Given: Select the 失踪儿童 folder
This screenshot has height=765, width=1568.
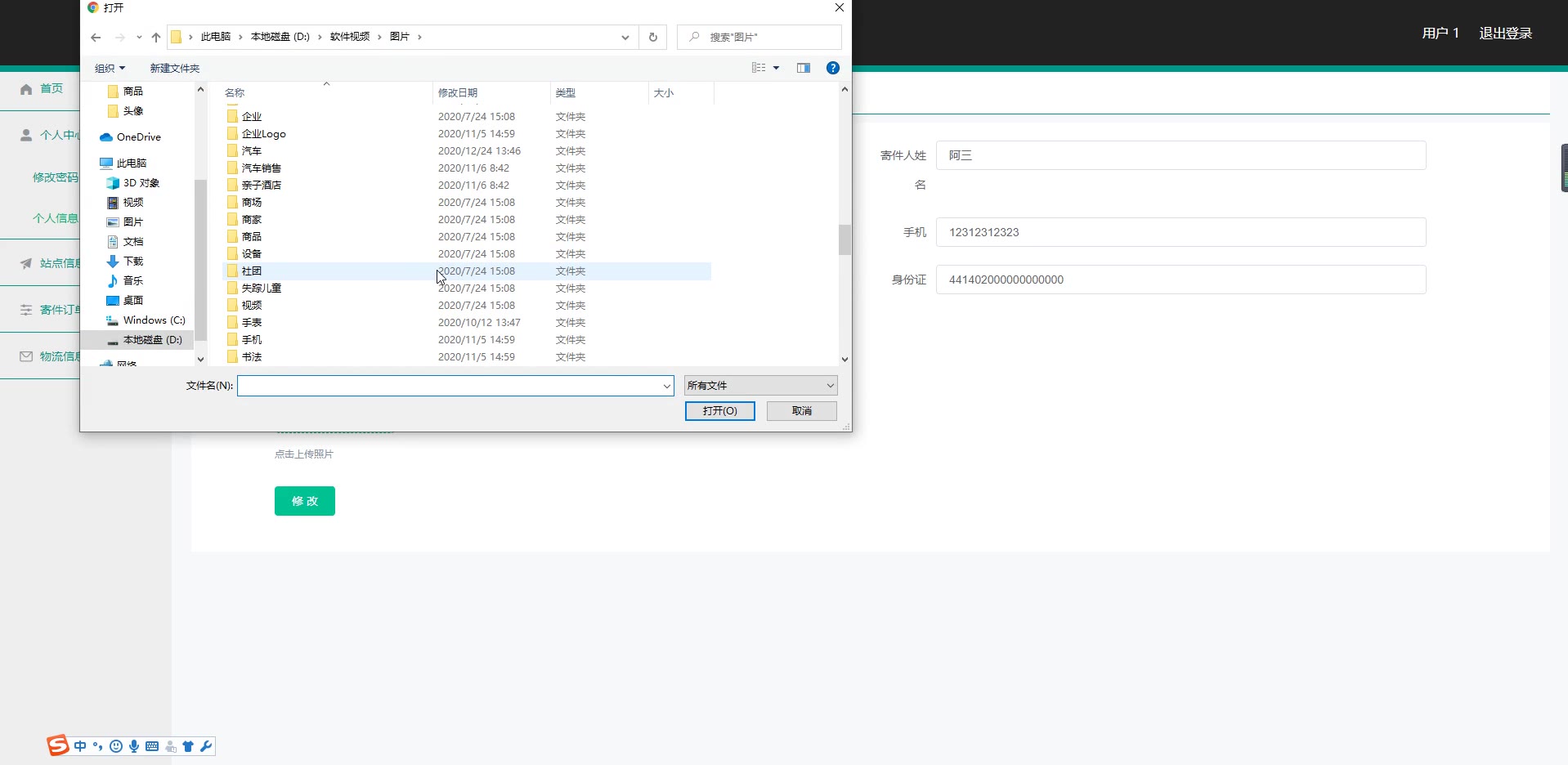Looking at the screenshot, I should tap(261, 289).
